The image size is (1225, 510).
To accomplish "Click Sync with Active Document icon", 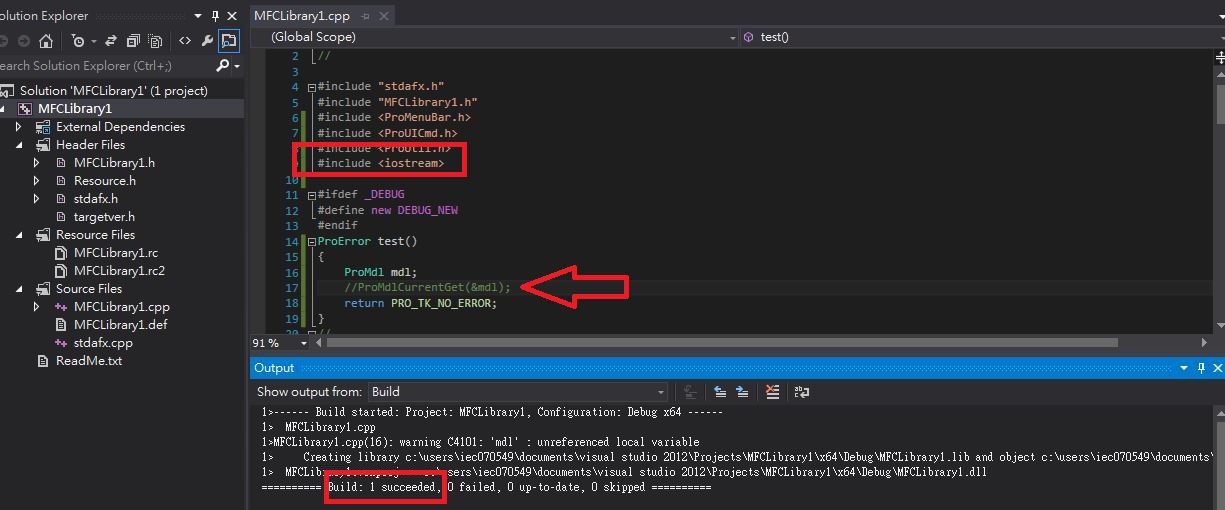I will coord(108,41).
